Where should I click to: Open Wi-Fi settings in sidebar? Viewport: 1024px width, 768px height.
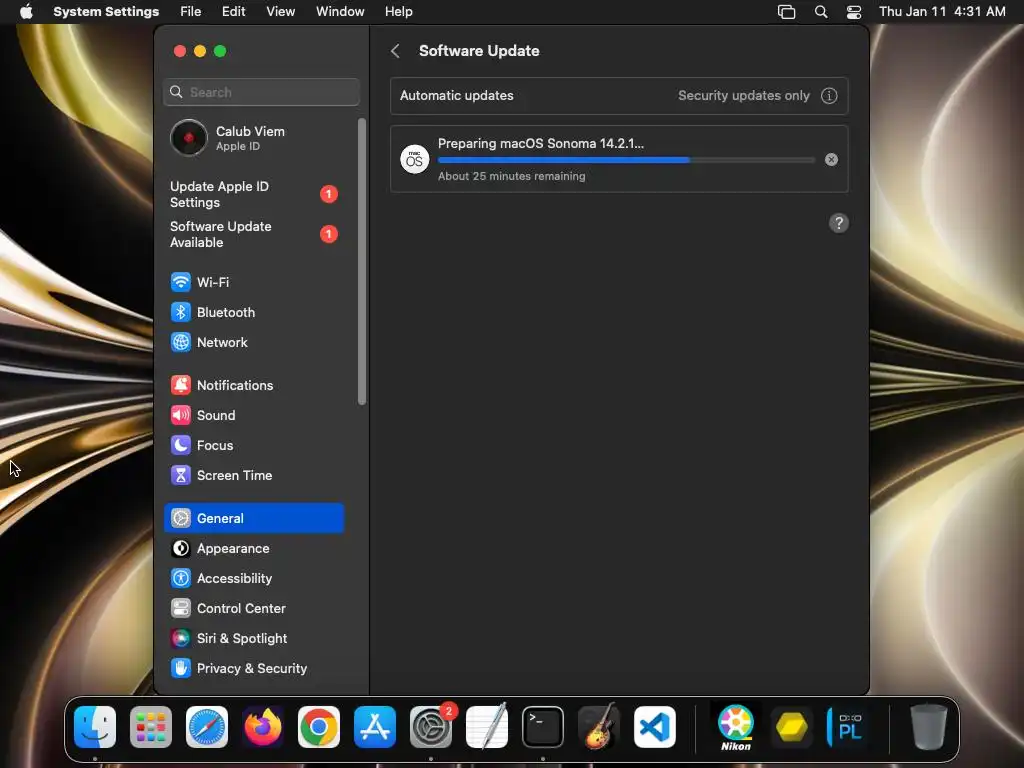(x=253, y=282)
